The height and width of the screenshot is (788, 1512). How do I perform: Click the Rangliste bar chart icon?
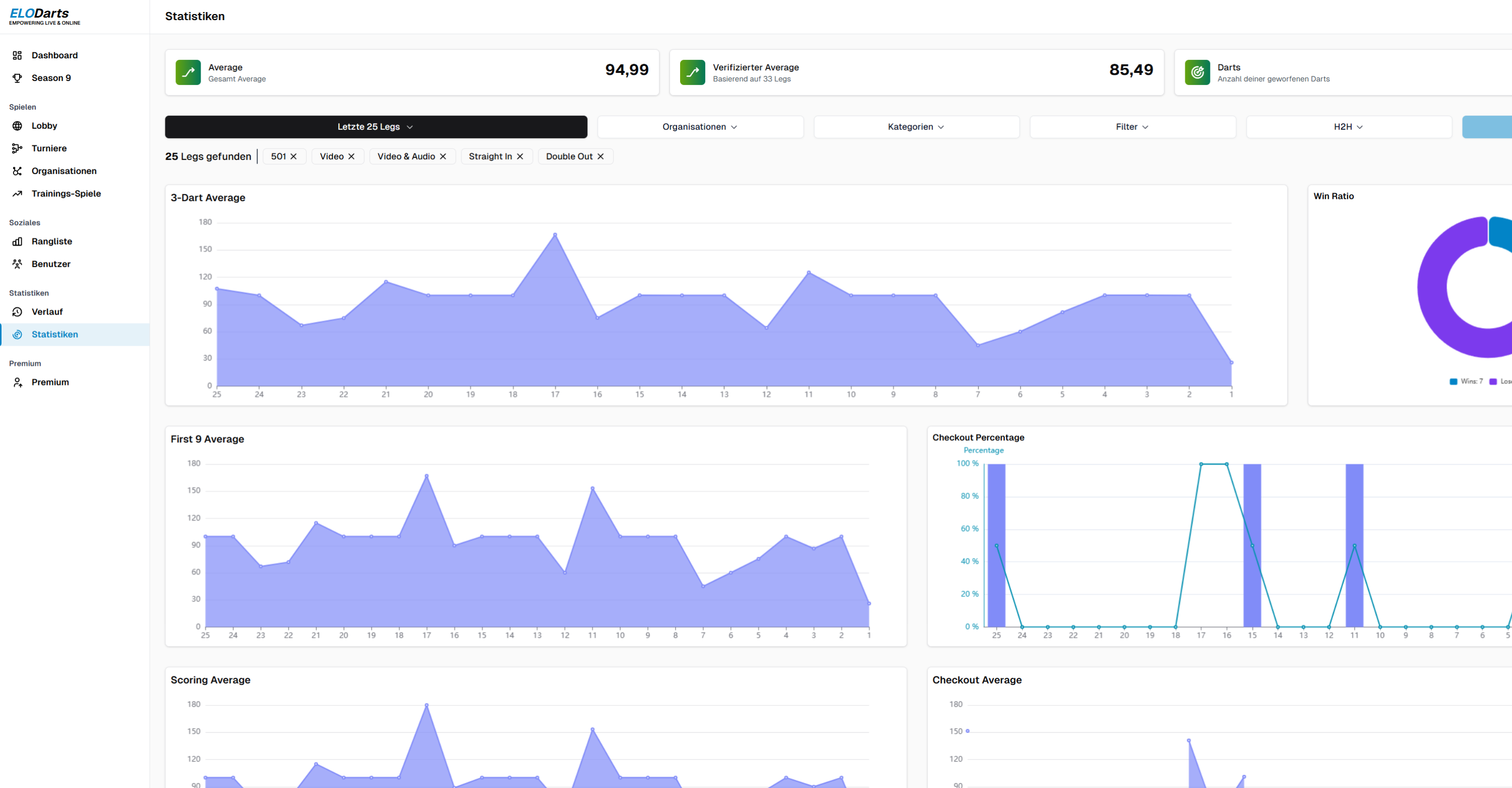(17, 241)
